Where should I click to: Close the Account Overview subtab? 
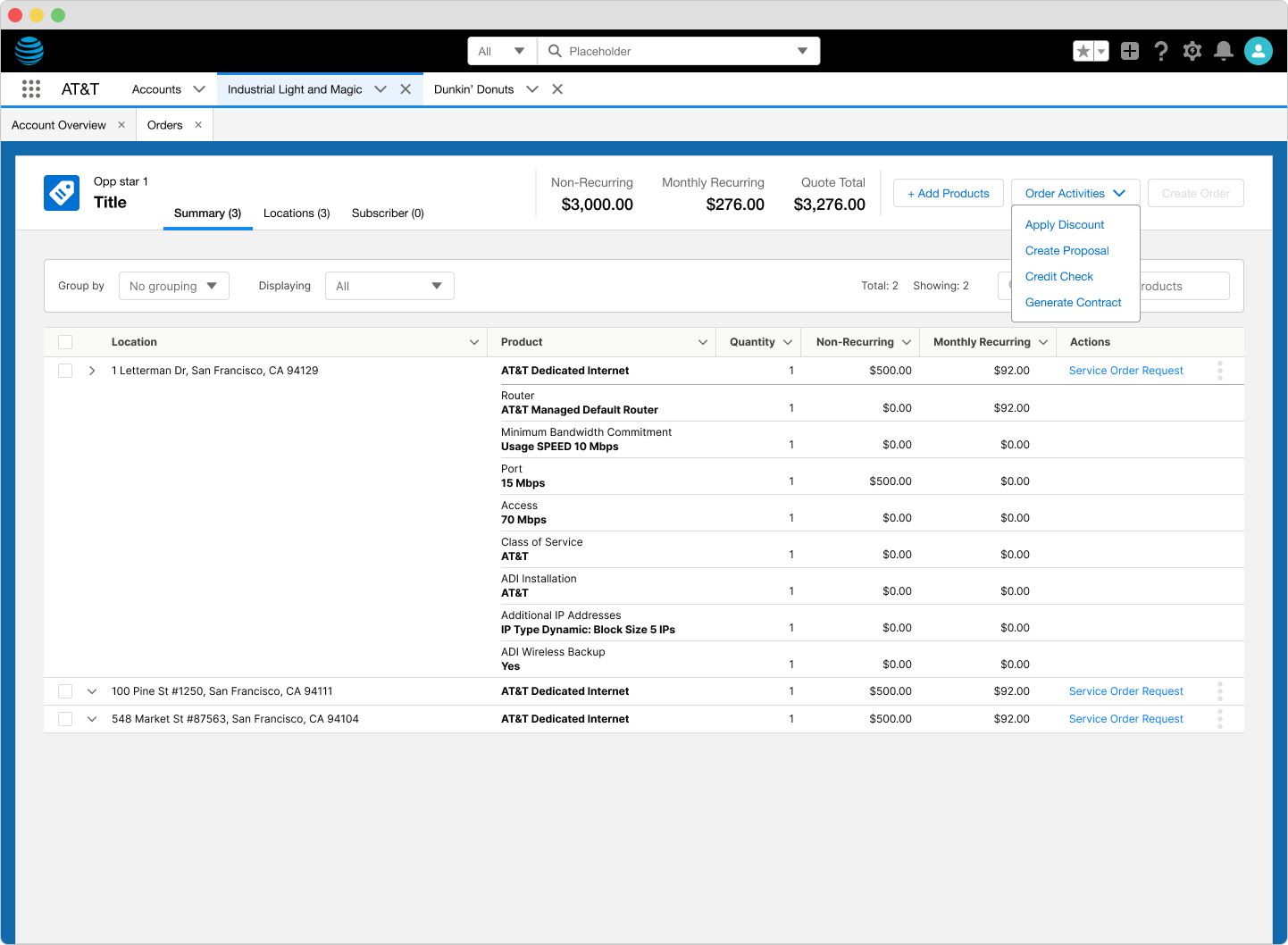coord(121,125)
